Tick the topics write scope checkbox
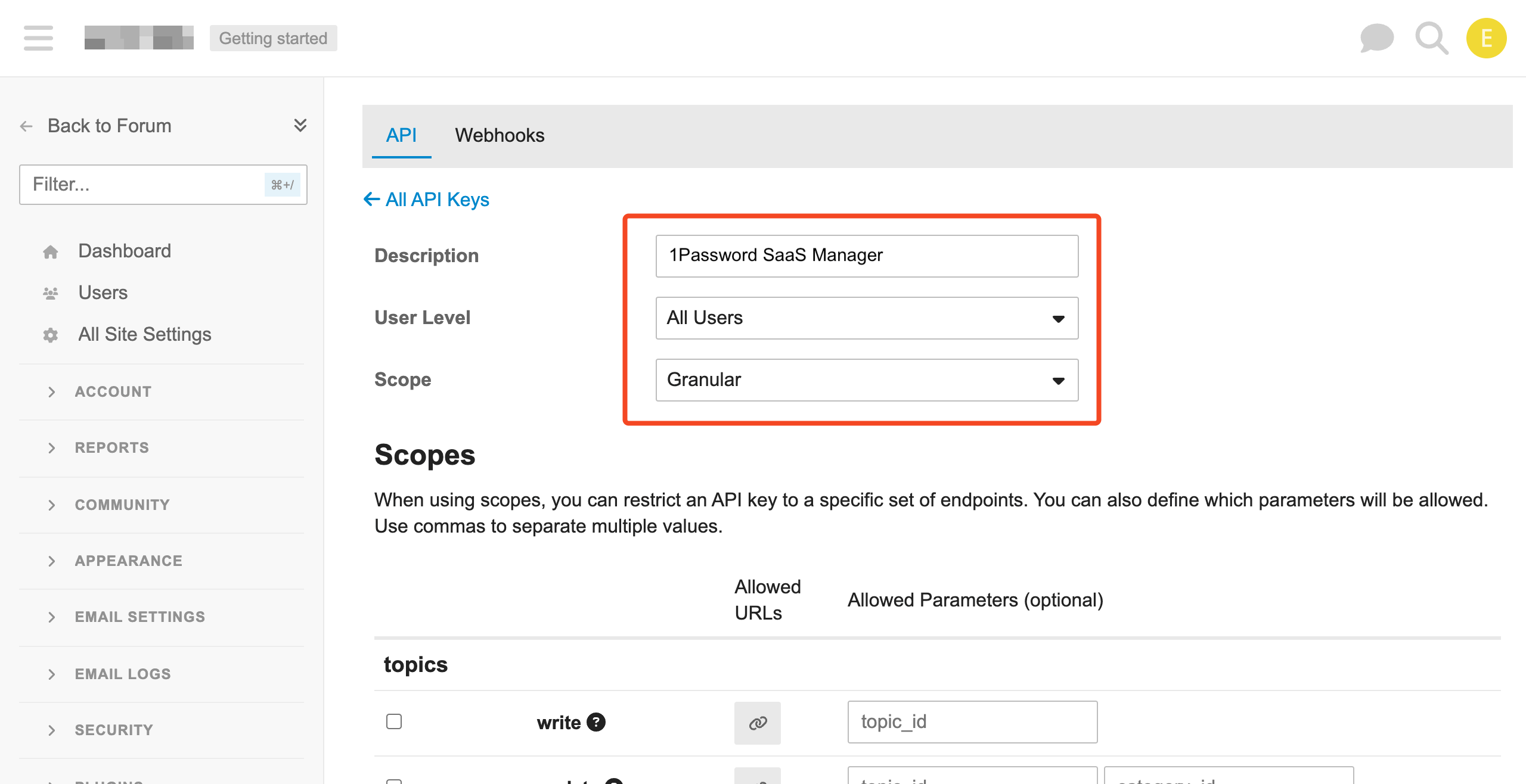The width and height of the screenshot is (1526, 784). pyautogui.click(x=394, y=721)
